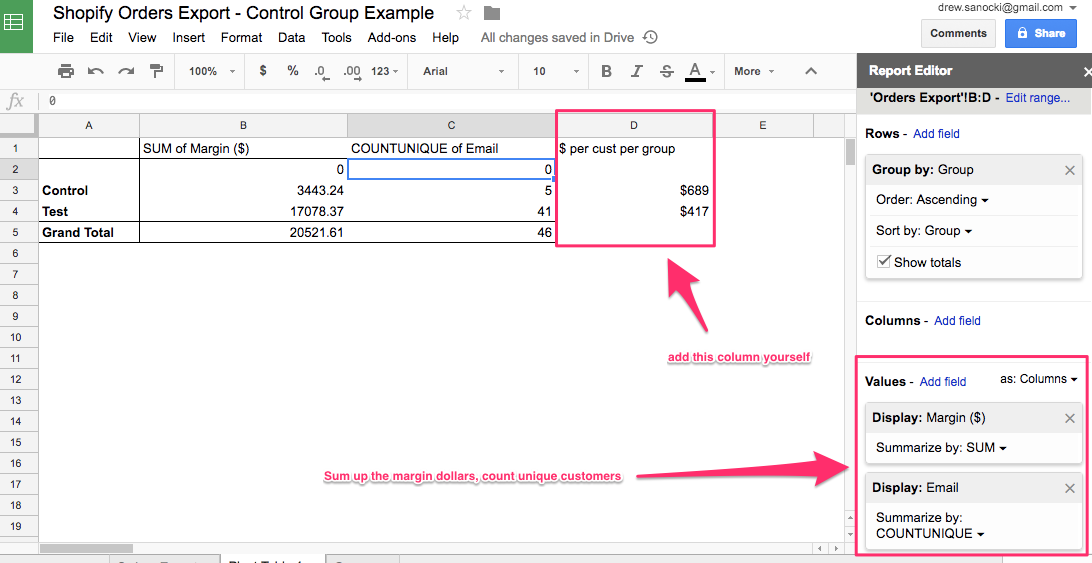Screen dimensions: 1092x563
Task: Click the select-all corner box
Action: pyautogui.click(x=19, y=125)
